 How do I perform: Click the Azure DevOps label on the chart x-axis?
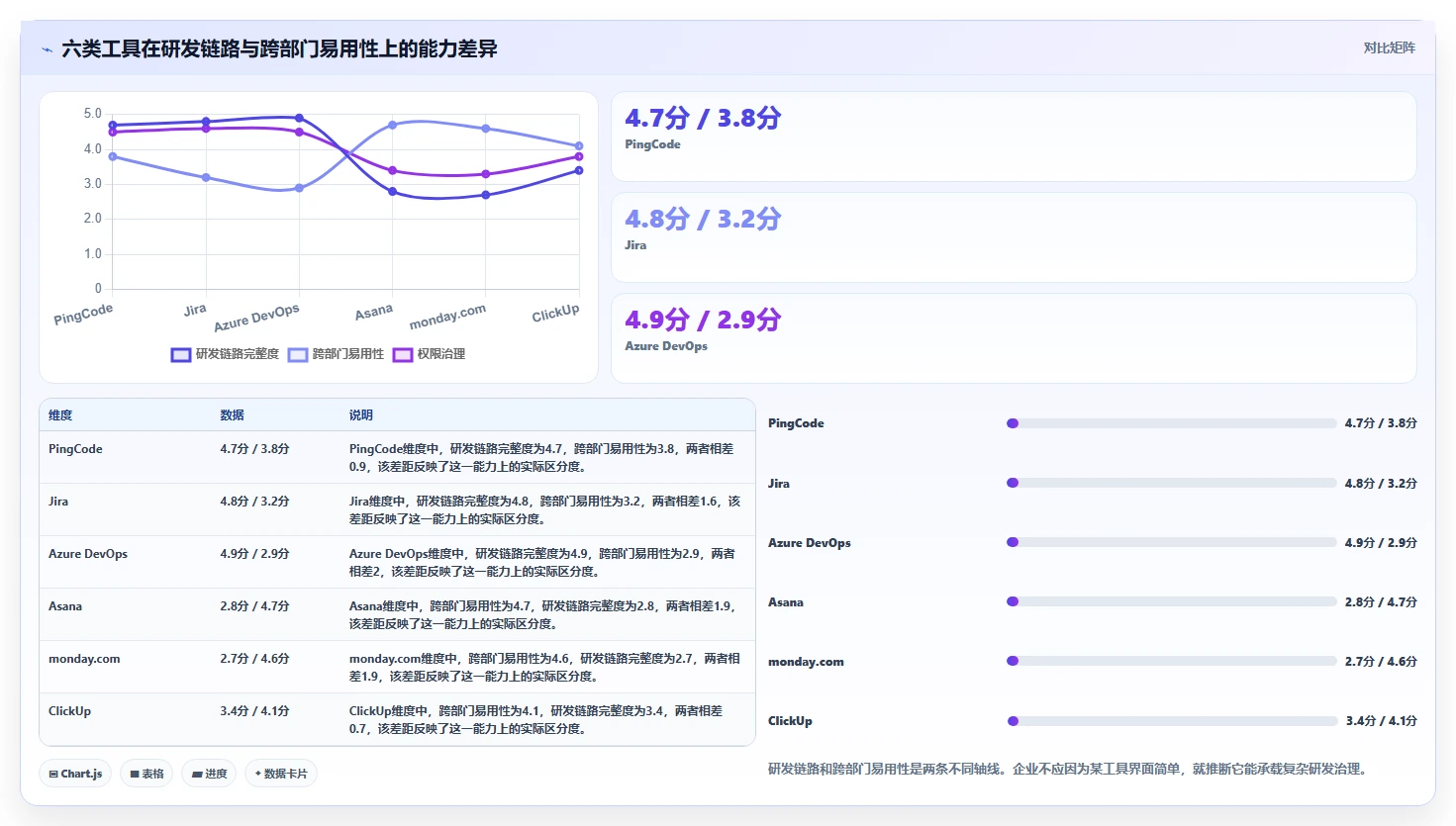tap(256, 318)
